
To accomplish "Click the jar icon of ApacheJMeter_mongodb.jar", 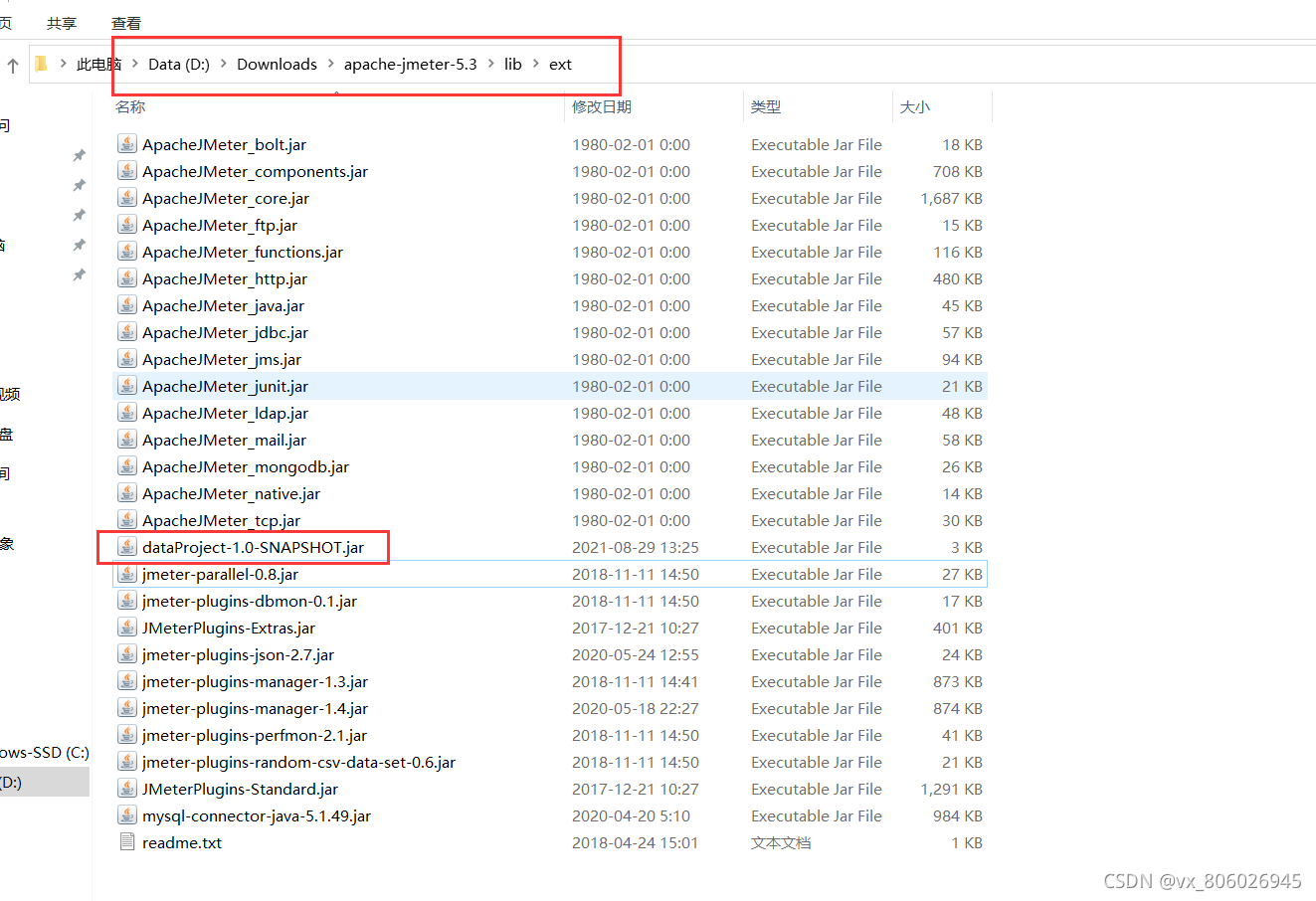I will [127, 466].
